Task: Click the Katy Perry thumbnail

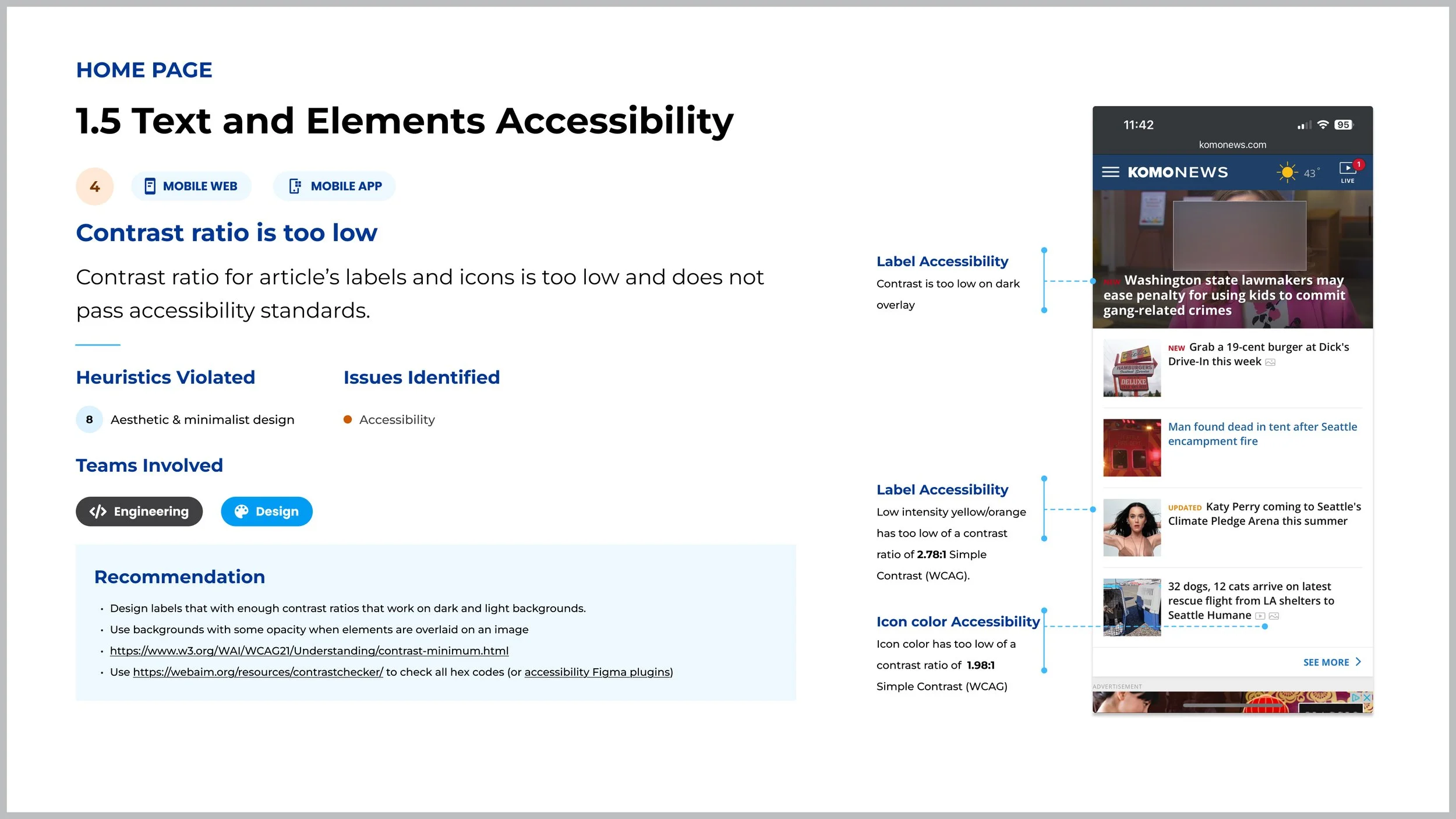Action: point(1132,528)
